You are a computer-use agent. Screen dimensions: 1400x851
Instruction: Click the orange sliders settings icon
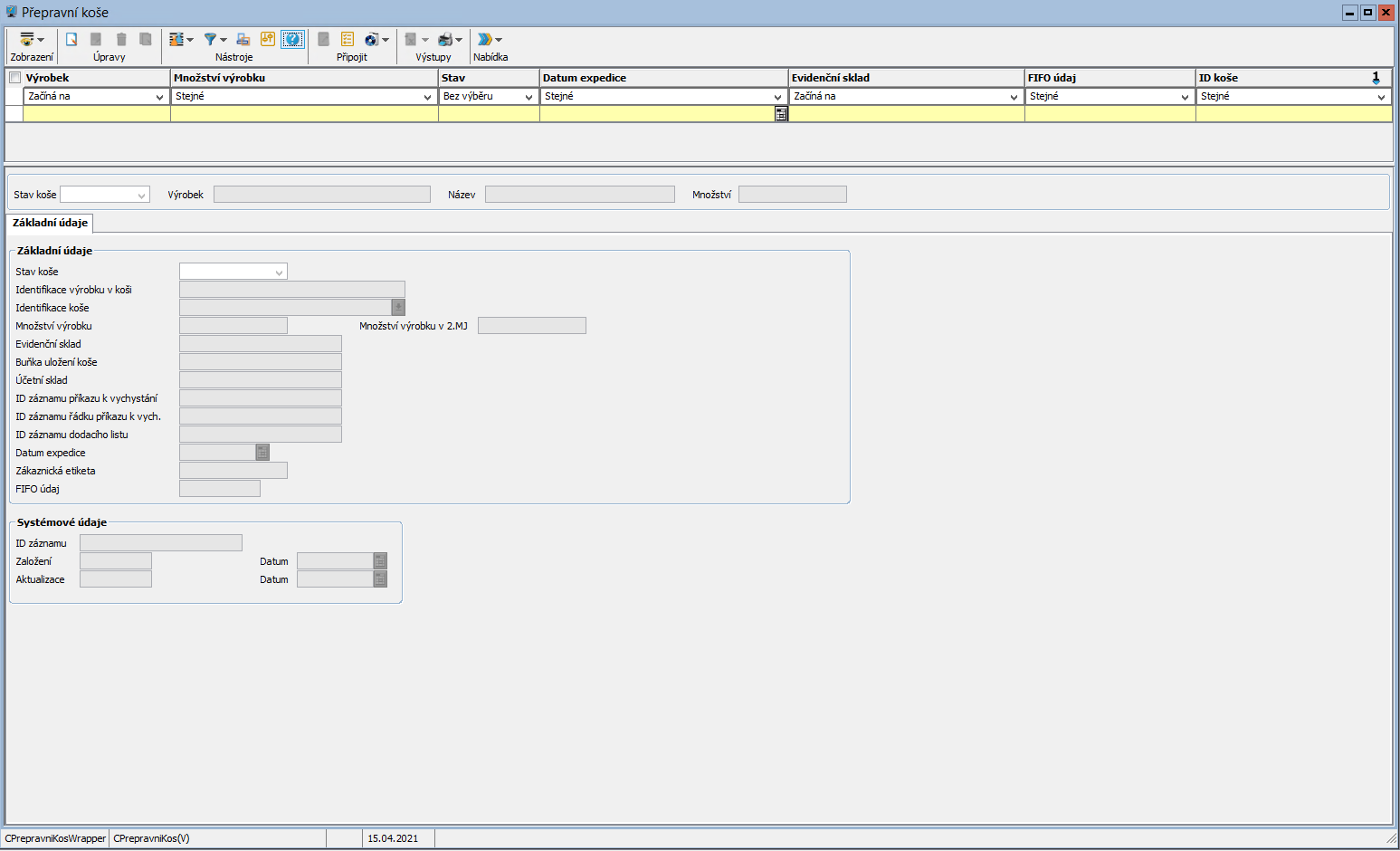[x=267, y=40]
